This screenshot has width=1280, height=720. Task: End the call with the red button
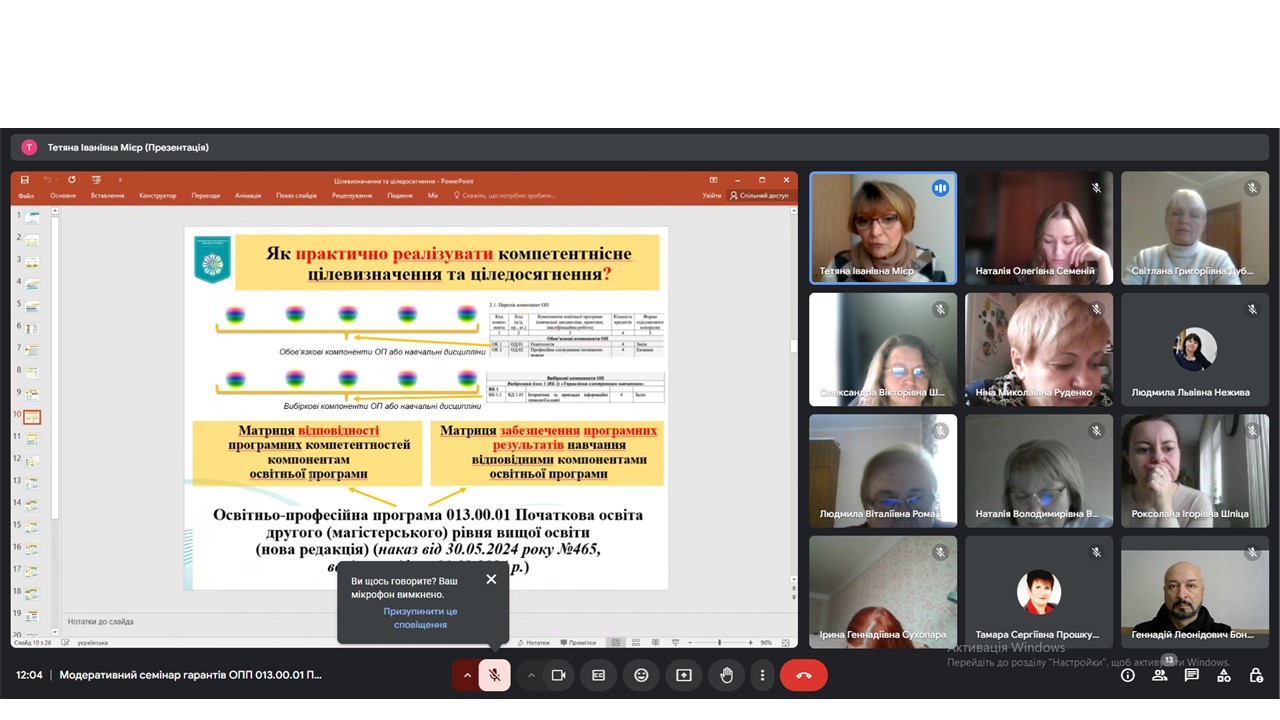pyautogui.click(x=803, y=675)
